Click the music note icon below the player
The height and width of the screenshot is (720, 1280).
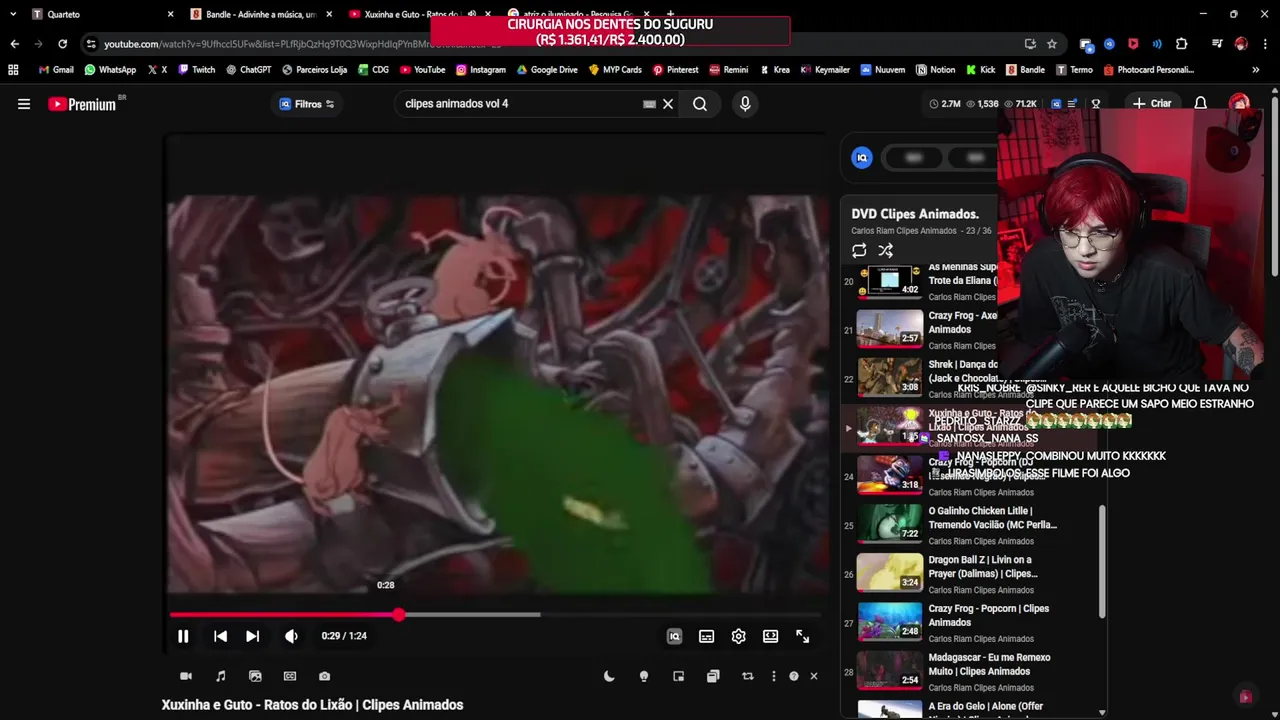click(221, 676)
